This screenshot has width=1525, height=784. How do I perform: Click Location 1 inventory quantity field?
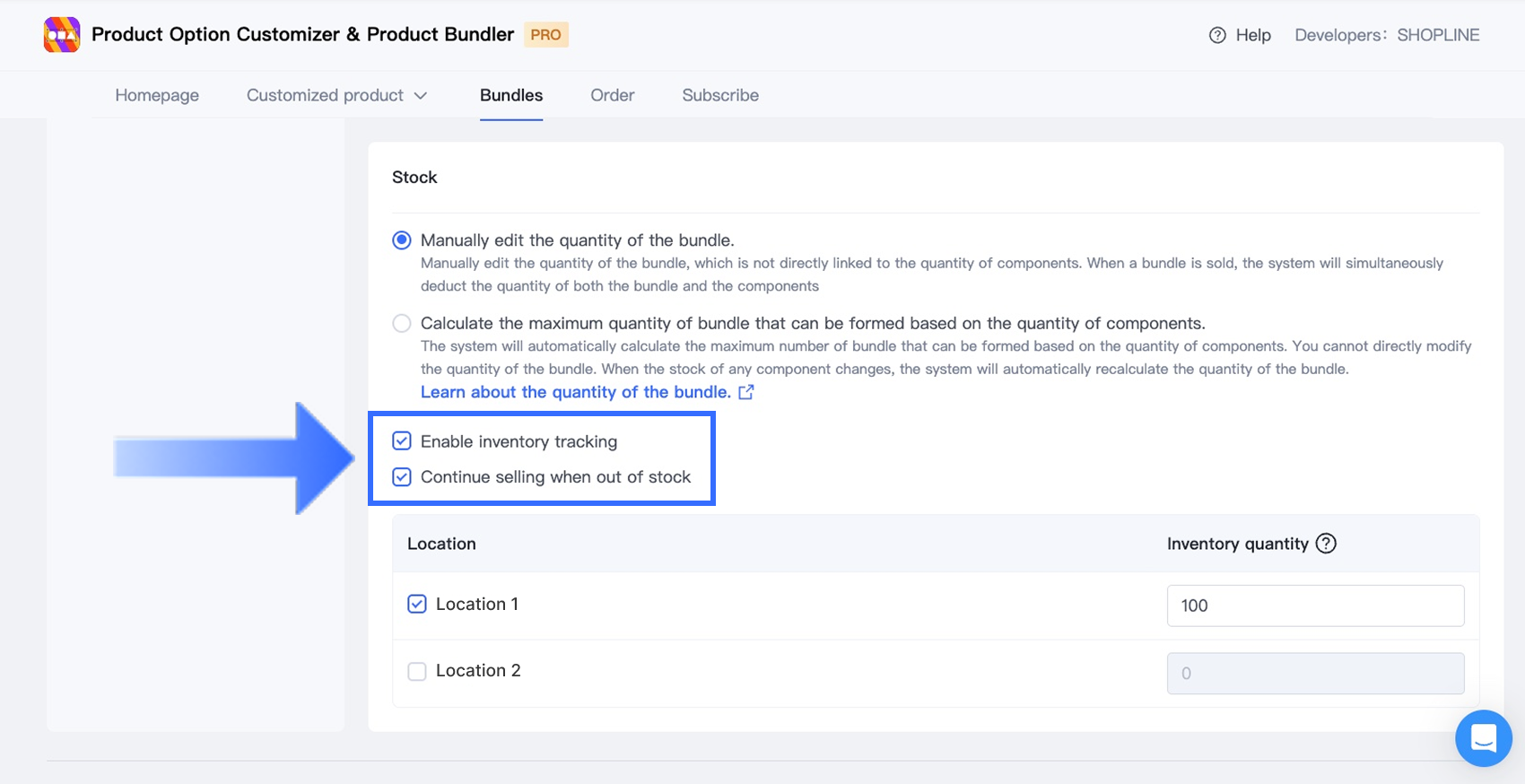point(1315,605)
